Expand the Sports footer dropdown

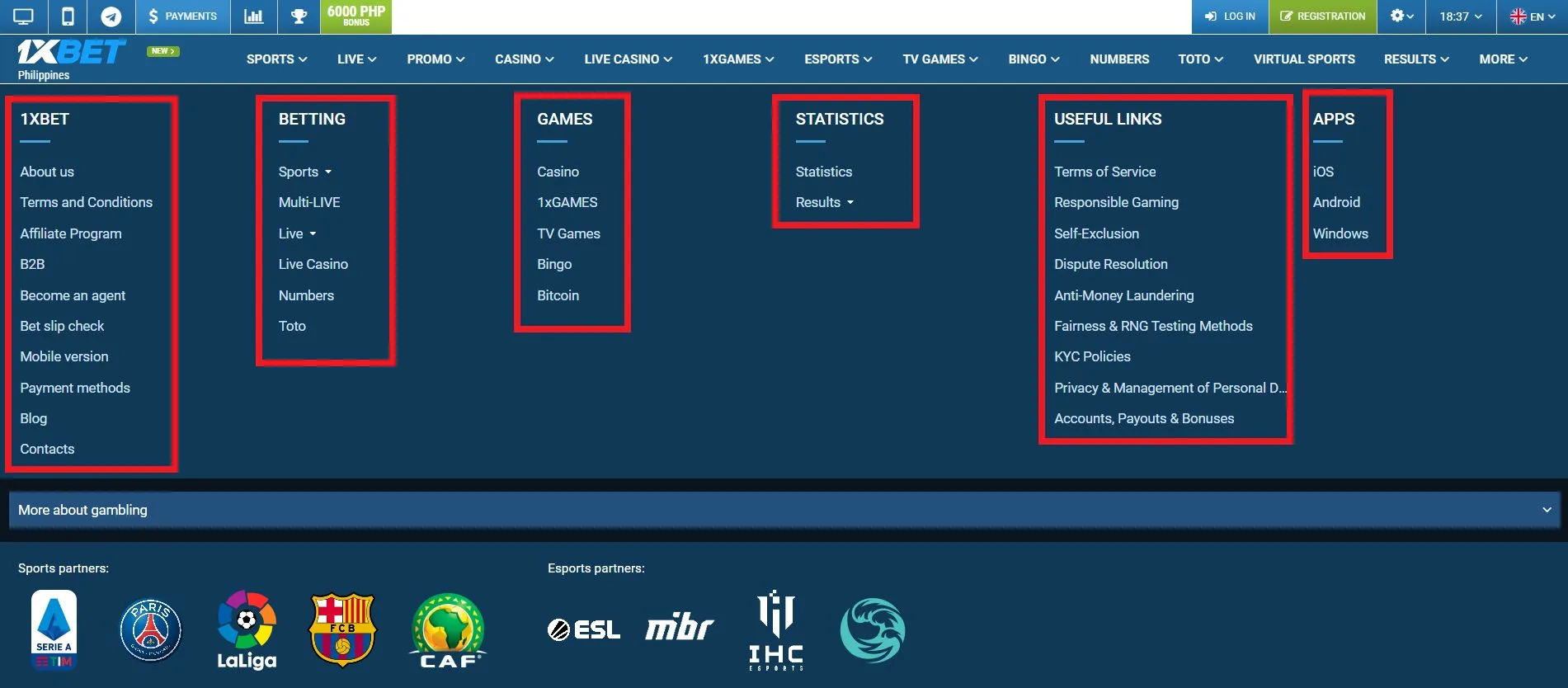point(305,172)
